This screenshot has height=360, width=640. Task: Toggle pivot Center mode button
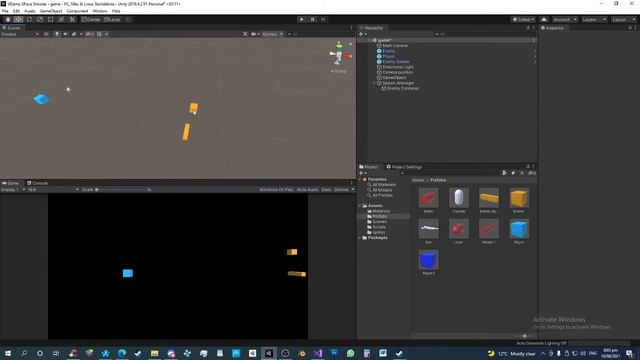(x=91, y=20)
